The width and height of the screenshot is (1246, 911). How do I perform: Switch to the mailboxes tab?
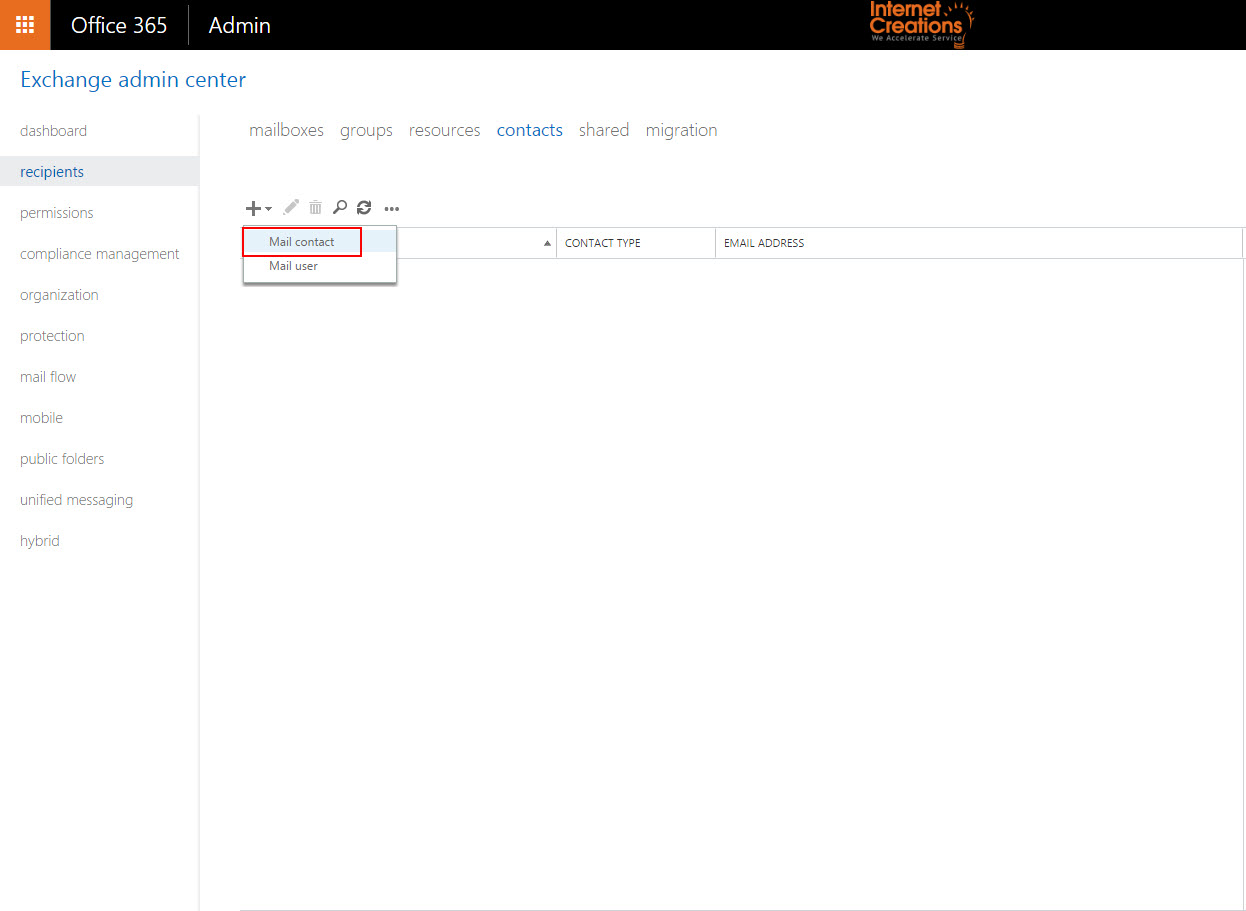(x=286, y=130)
